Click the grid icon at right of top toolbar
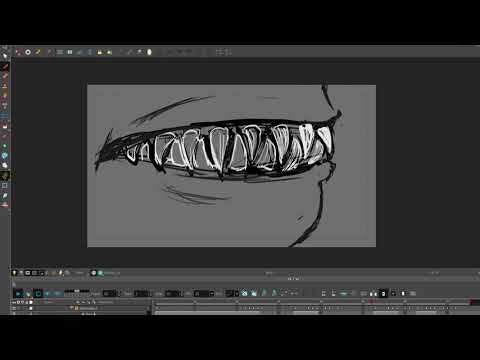The width and height of the screenshot is (480, 360). click(x=224, y=52)
